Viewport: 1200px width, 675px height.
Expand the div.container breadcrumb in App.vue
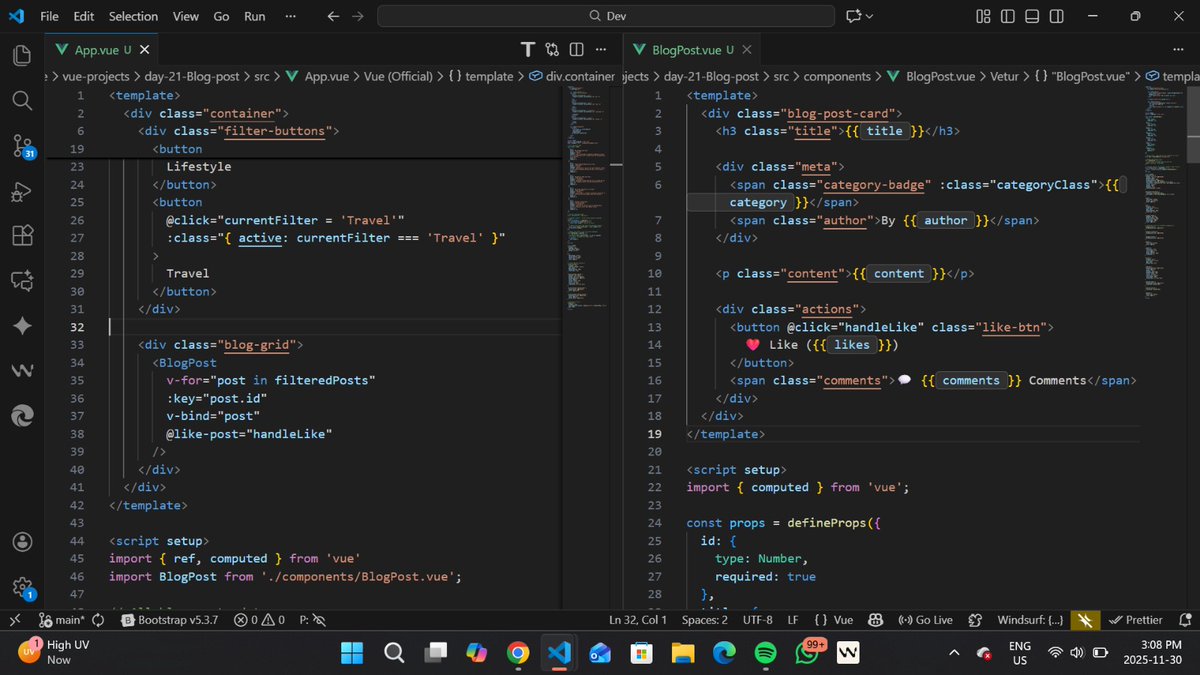[x=571, y=76]
